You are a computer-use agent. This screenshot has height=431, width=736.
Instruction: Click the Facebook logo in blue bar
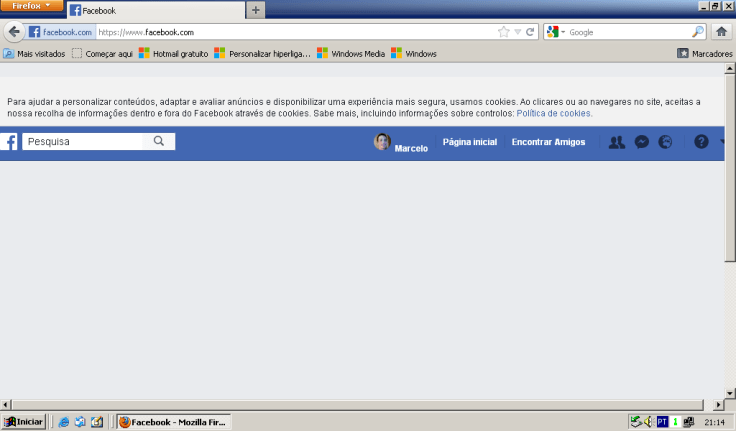(9, 142)
